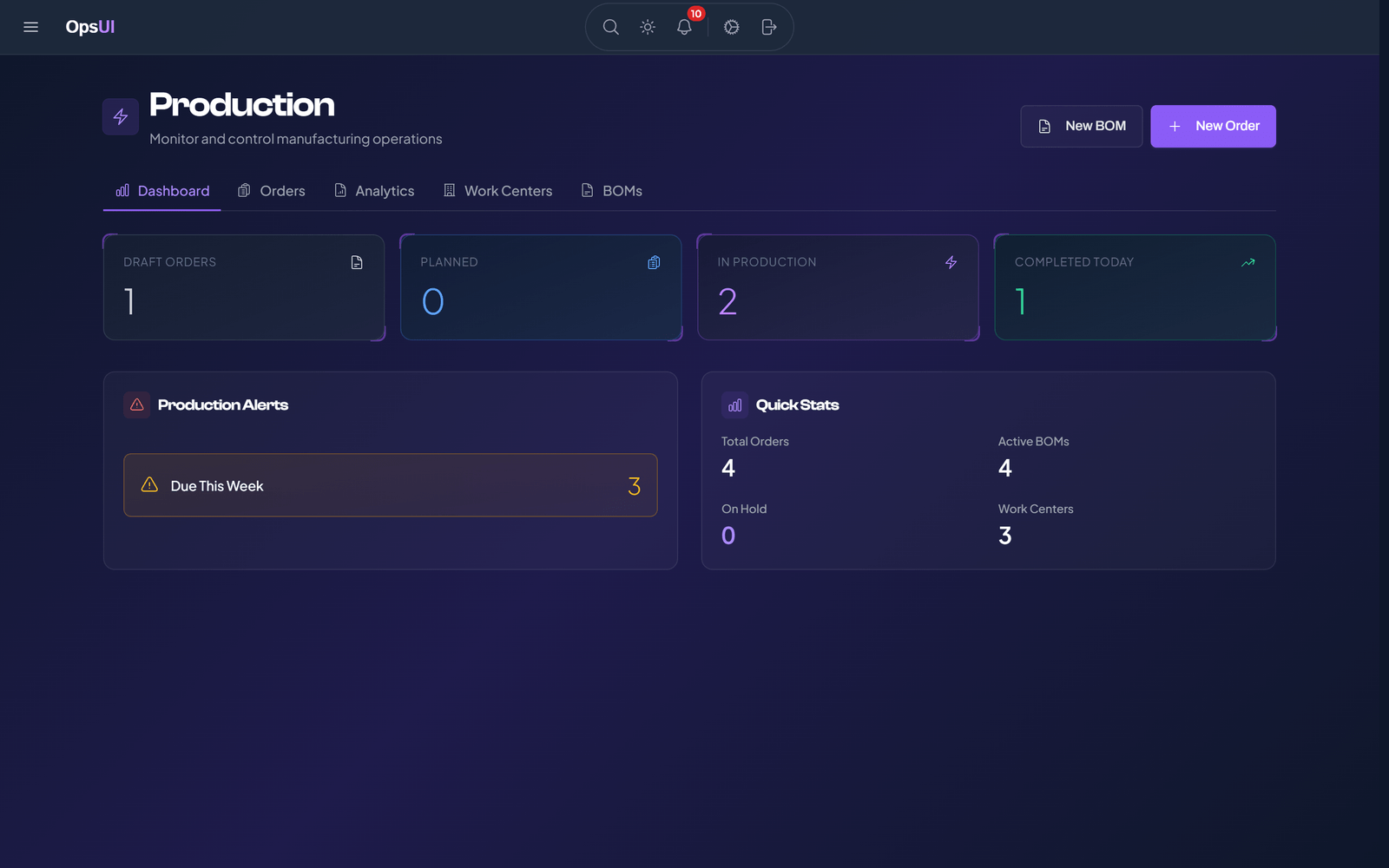The image size is (1389, 868).
Task: Open the Completed Today stat card
Action: [x=1135, y=287]
